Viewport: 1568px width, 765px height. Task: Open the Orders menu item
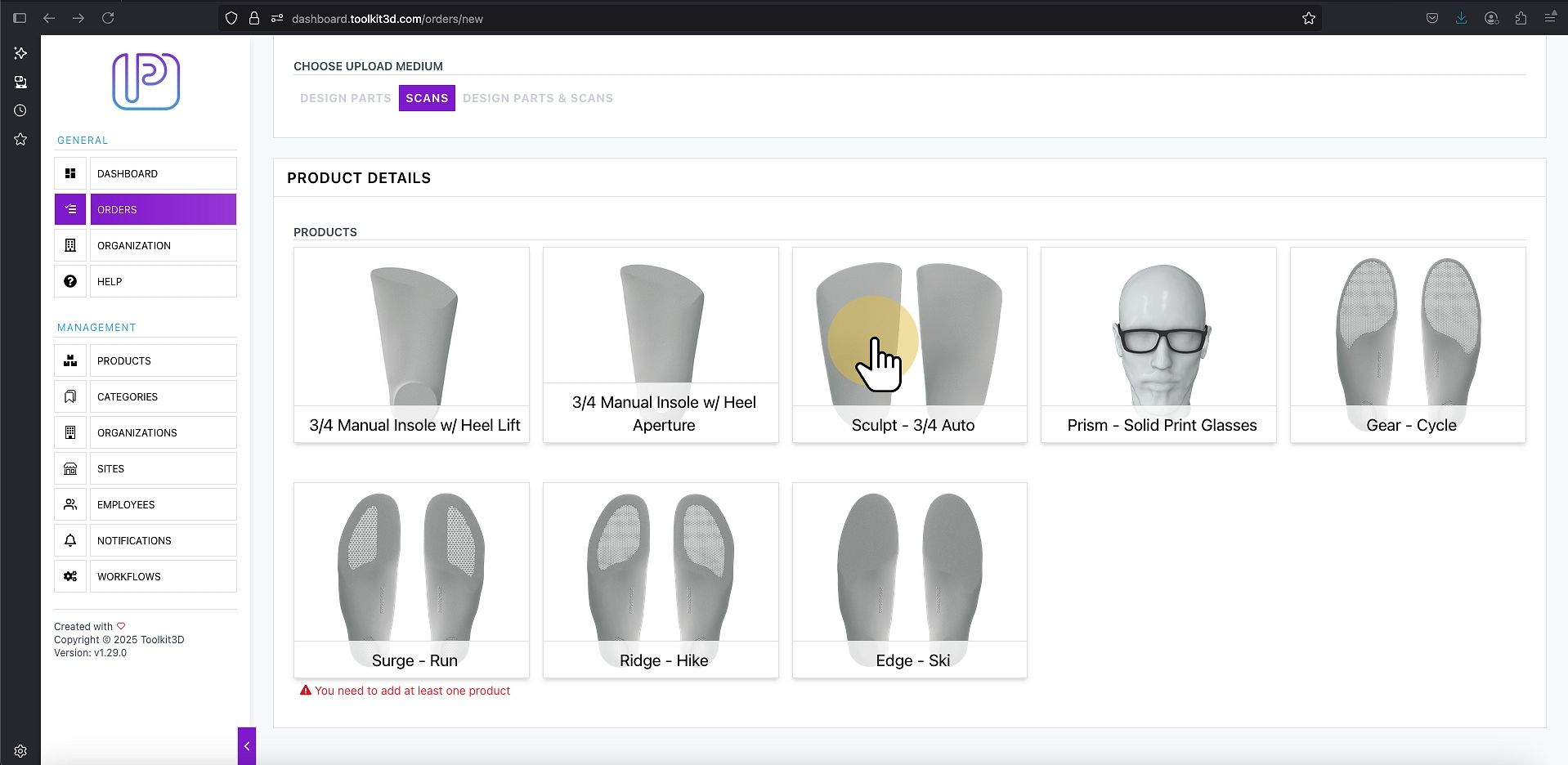(x=164, y=209)
